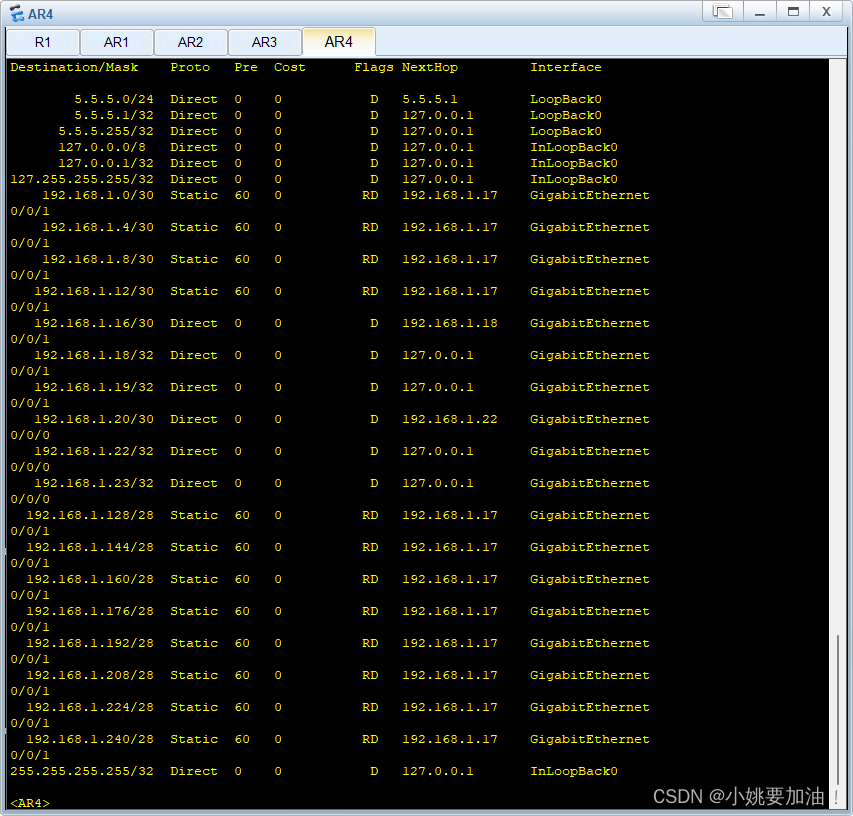Click RD flag in 192.168.1.4/30 row

(370, 227)
